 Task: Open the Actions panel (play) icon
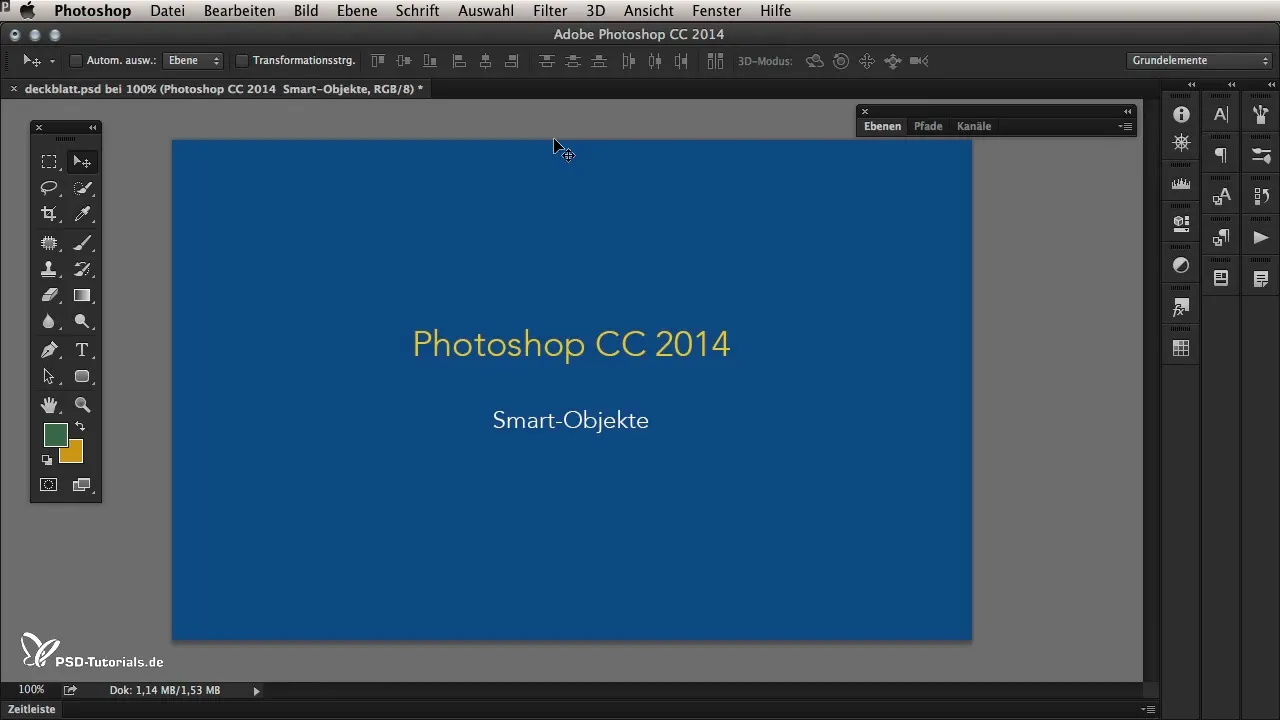click(1260, 238)
